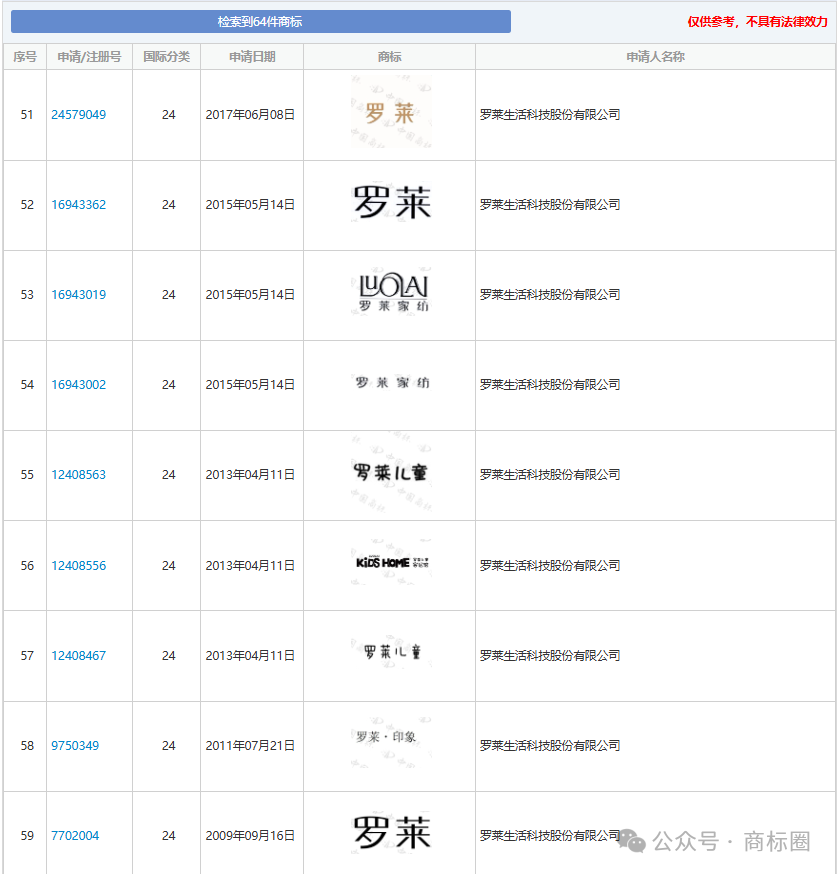Open trademark record 16943002
The width and height of the screenshot is (837, 874).
pyautogui.click(x=78, y=385)
